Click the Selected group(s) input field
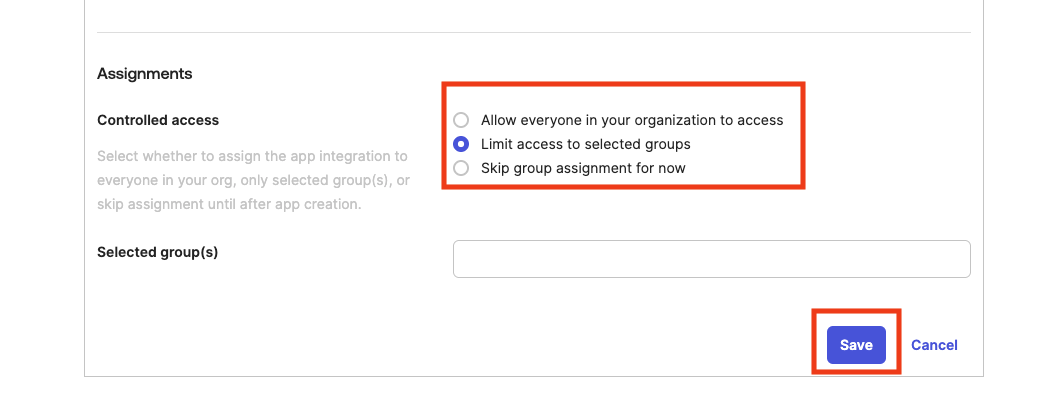 tap(711, 259)
